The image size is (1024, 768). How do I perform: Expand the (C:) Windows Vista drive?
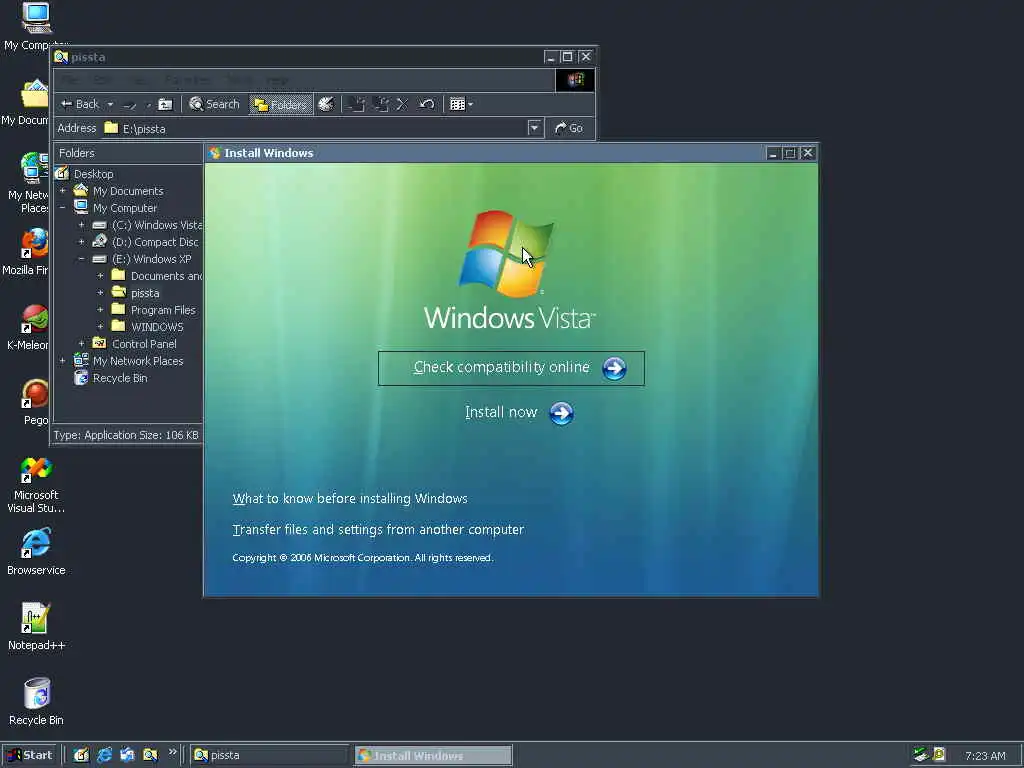82,225
